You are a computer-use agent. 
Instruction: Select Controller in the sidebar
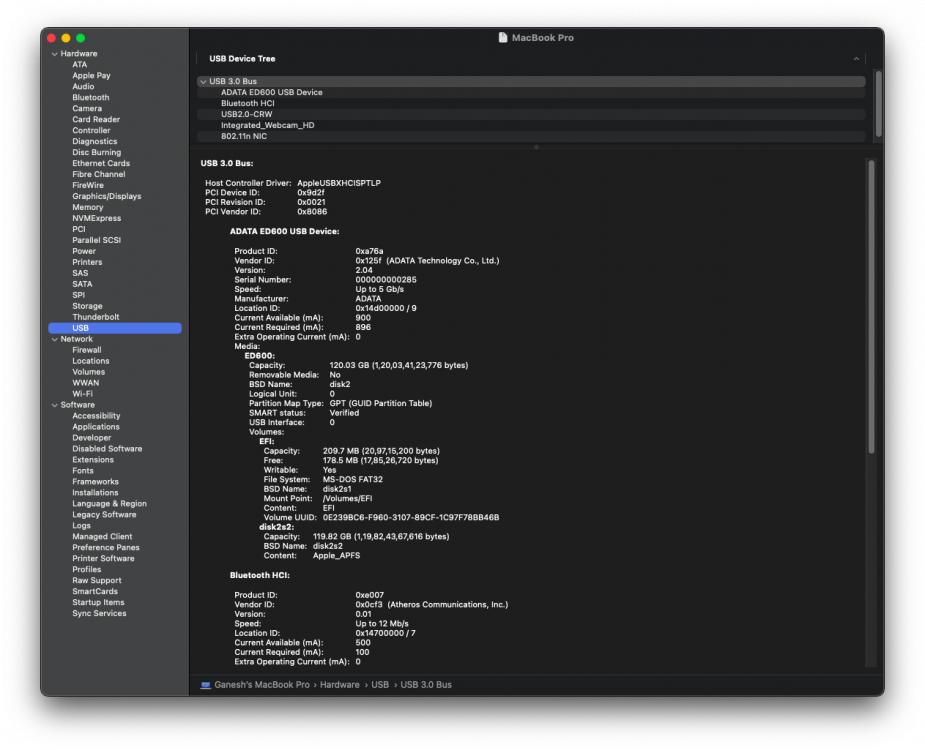(91, 130)
